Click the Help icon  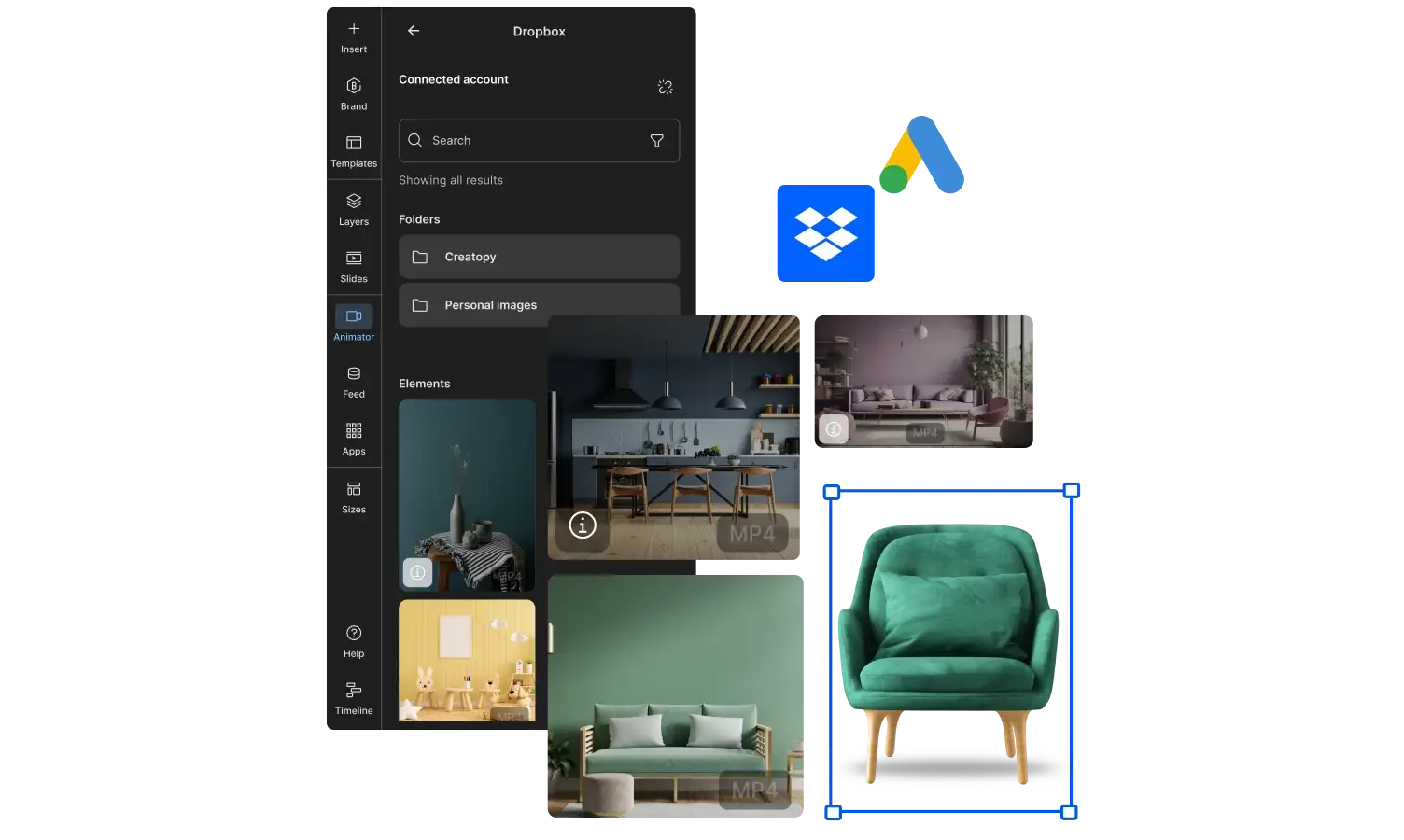tap(353, 640)
